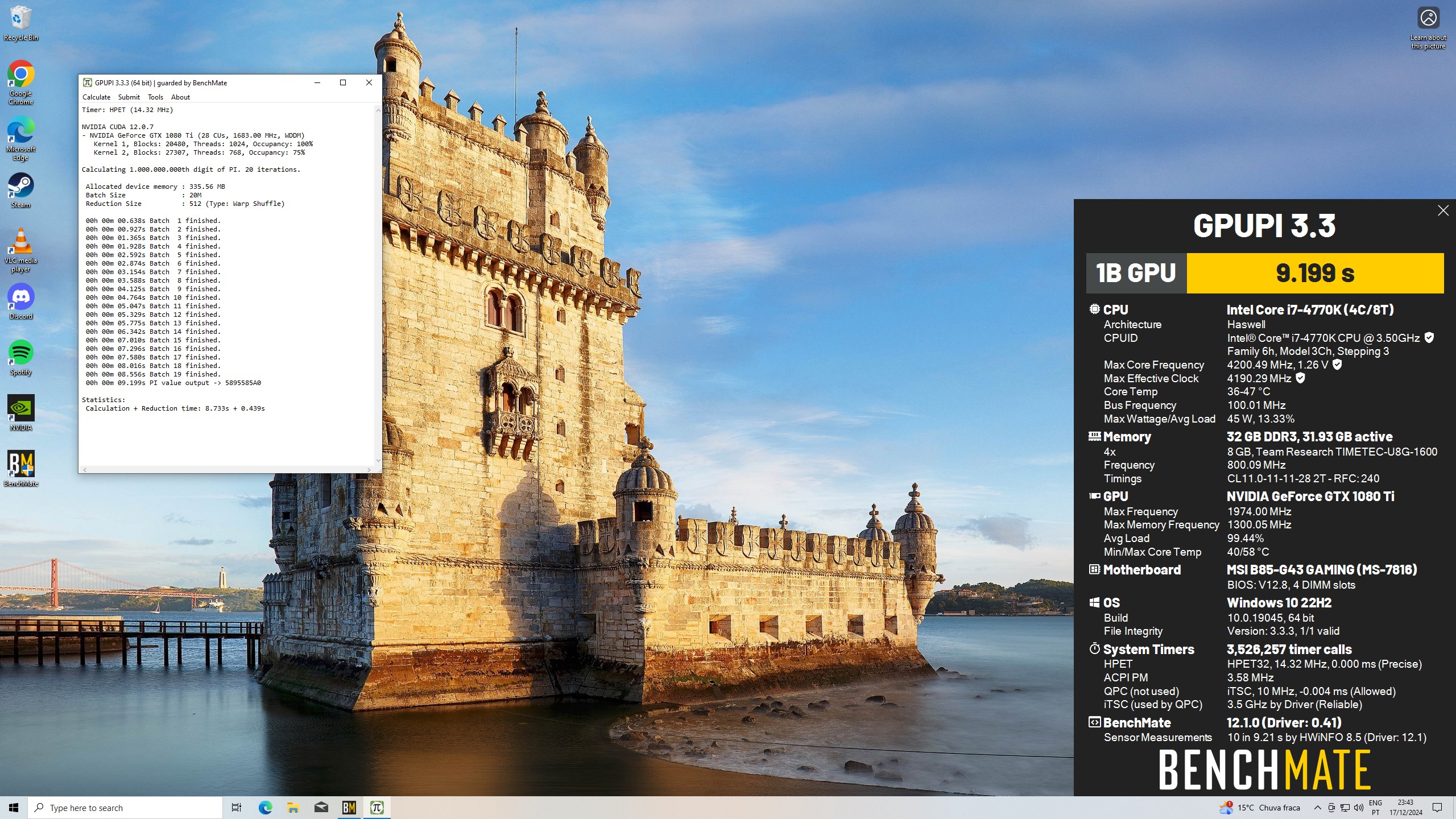Open the Calculate menu in GPUPI
This screenshot has width=1456, height=819.
(96, 97)
